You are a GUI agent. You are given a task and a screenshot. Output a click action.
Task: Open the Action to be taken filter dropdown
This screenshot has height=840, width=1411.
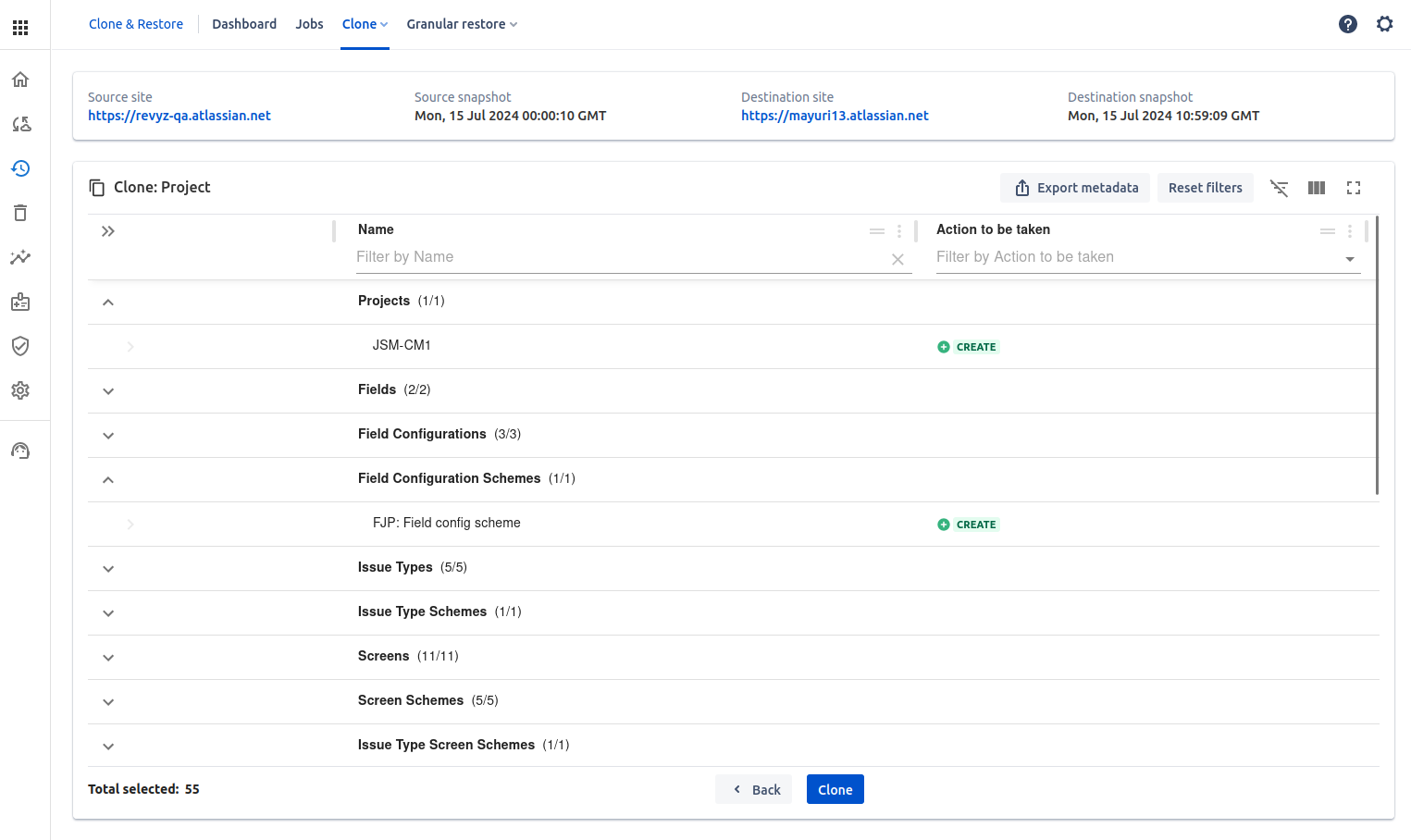click(1349, 259)
